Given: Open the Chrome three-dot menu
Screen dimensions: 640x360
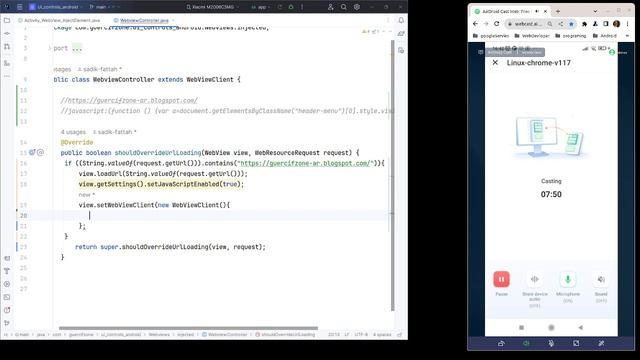Looking at the screenshot, I should point(627,24).
